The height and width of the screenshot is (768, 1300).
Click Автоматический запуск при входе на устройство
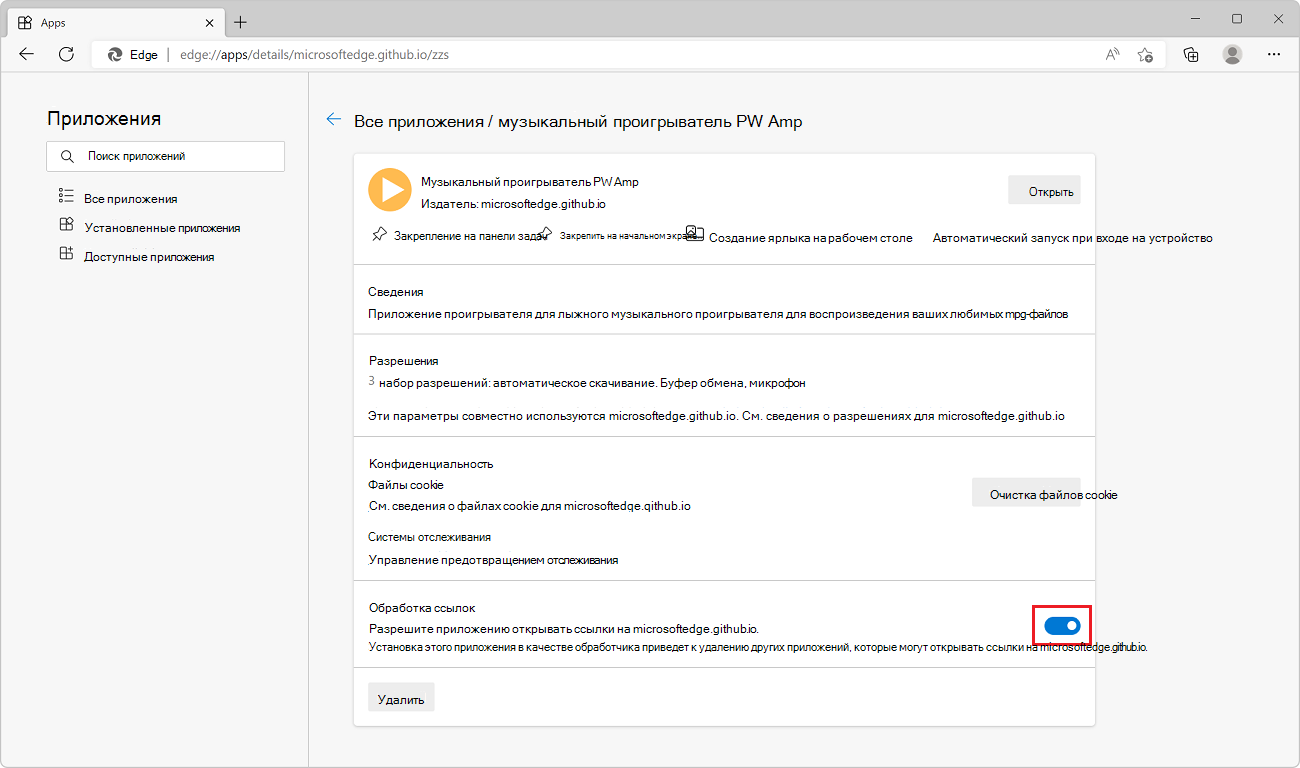click(1073, 238)
